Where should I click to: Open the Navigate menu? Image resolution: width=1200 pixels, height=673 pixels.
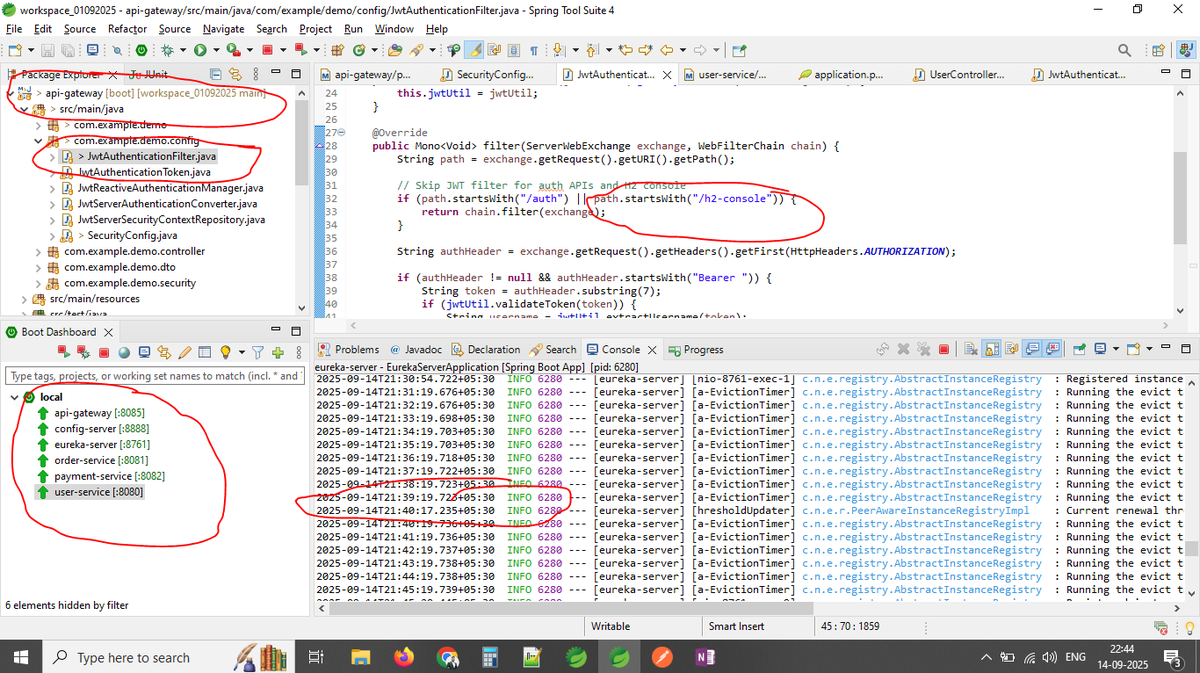pyautogui.click(x=223, y=29)
